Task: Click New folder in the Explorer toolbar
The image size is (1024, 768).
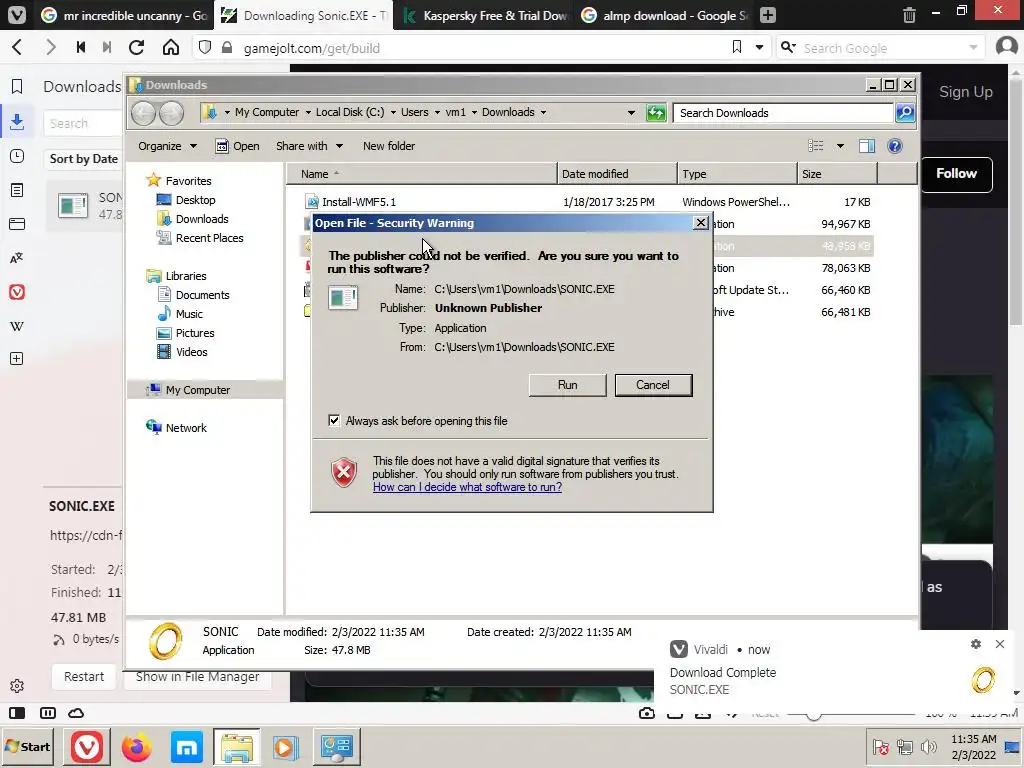Action: coord(389,146)
